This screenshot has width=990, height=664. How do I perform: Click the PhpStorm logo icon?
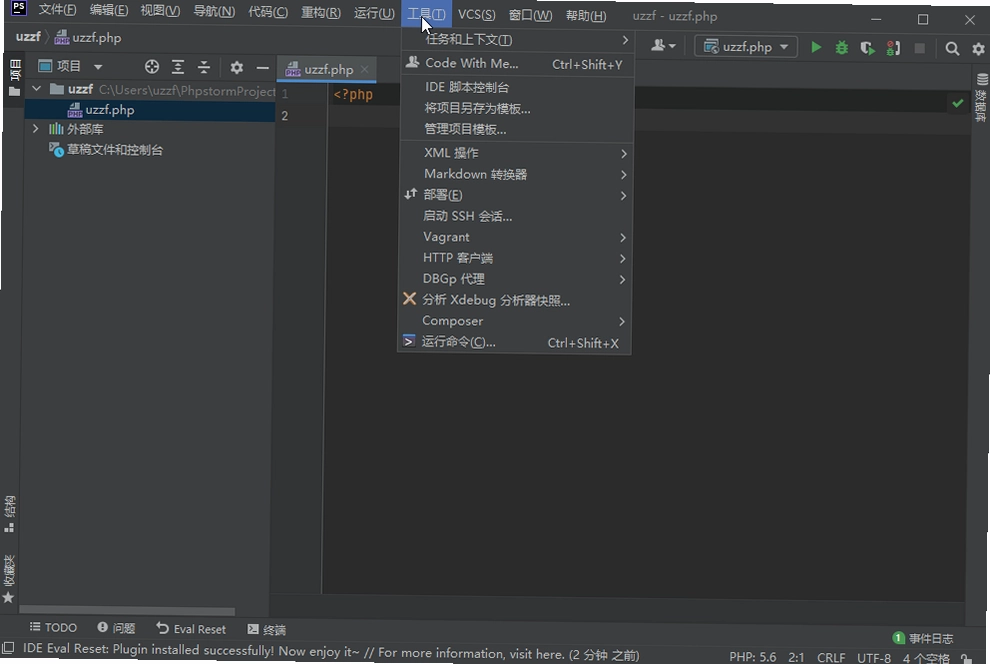pos(18,8)
